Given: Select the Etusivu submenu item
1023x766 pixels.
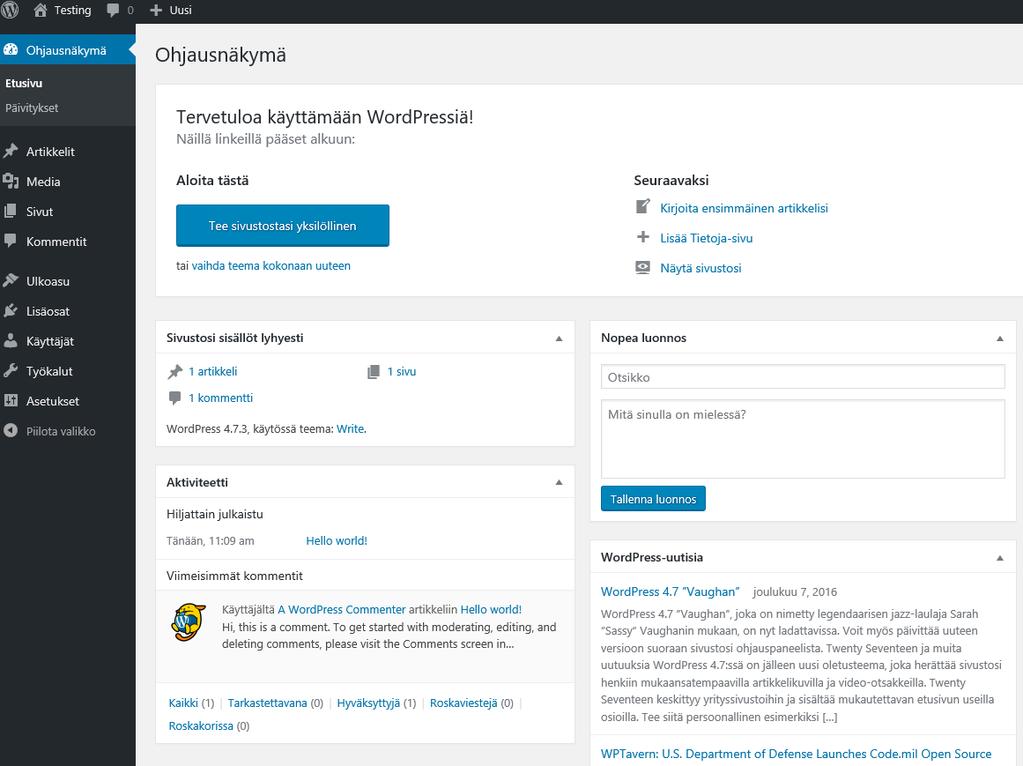Looking at the screenshot, I should [23, 84].
